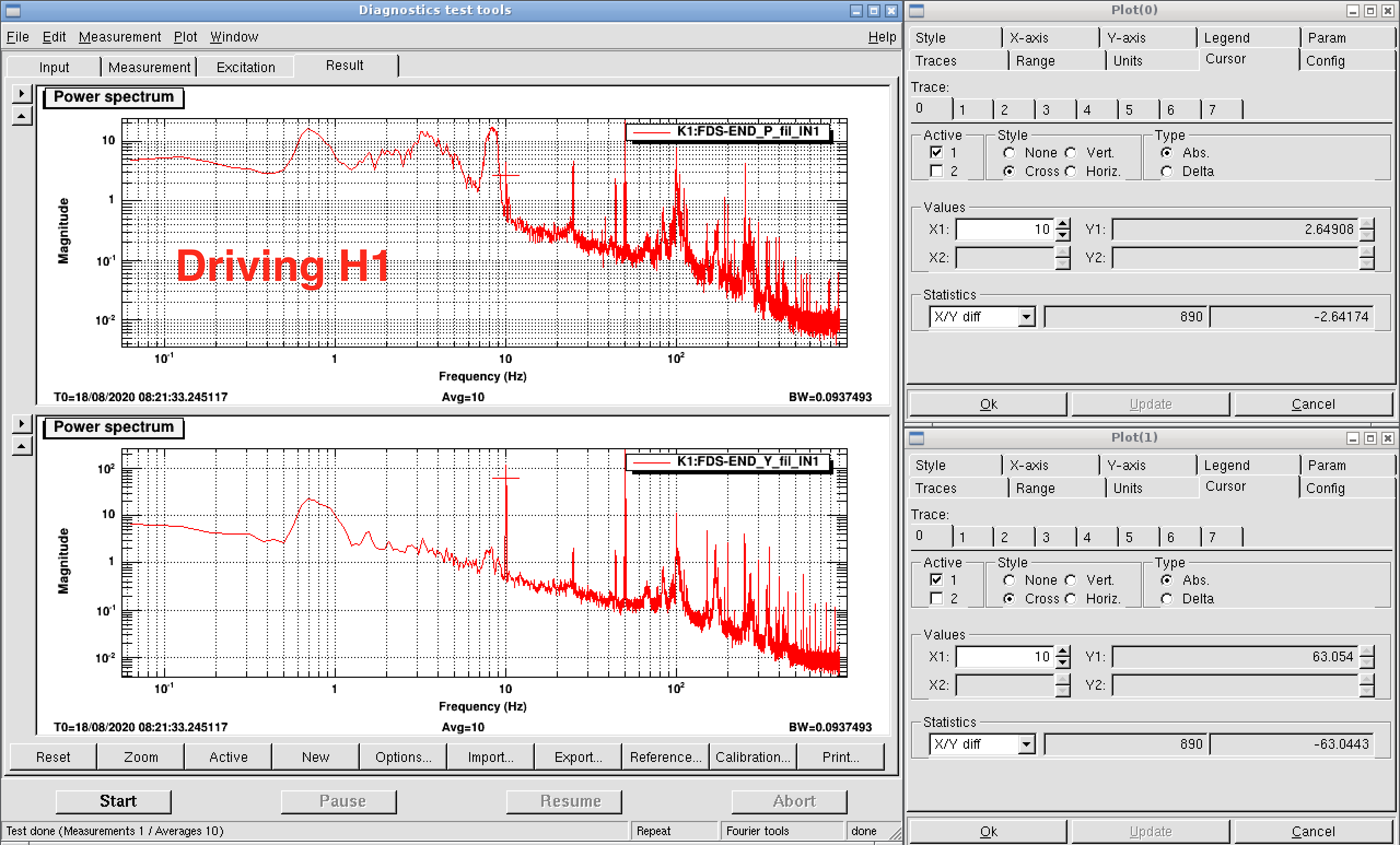Click the up-arrow button beside bottom plot

(21, 447)
